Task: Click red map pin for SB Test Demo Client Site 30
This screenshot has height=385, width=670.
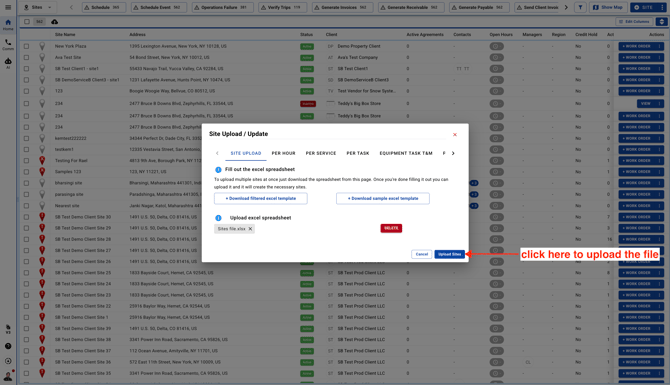Action: [42, 217]
